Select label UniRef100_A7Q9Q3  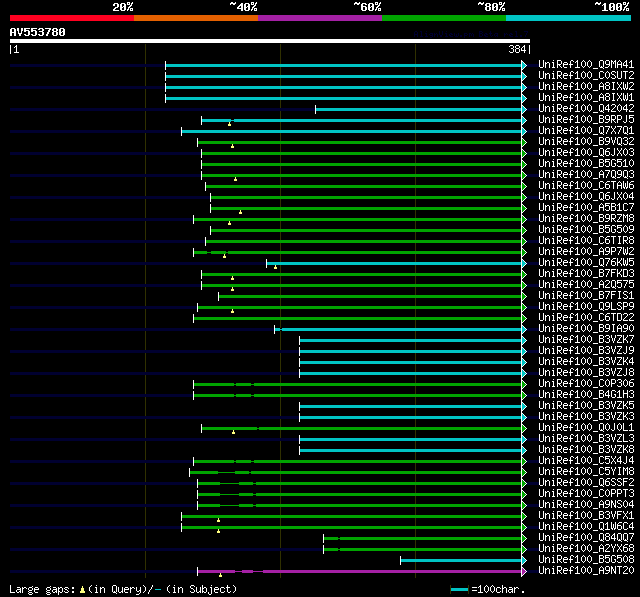pos(586,174)
